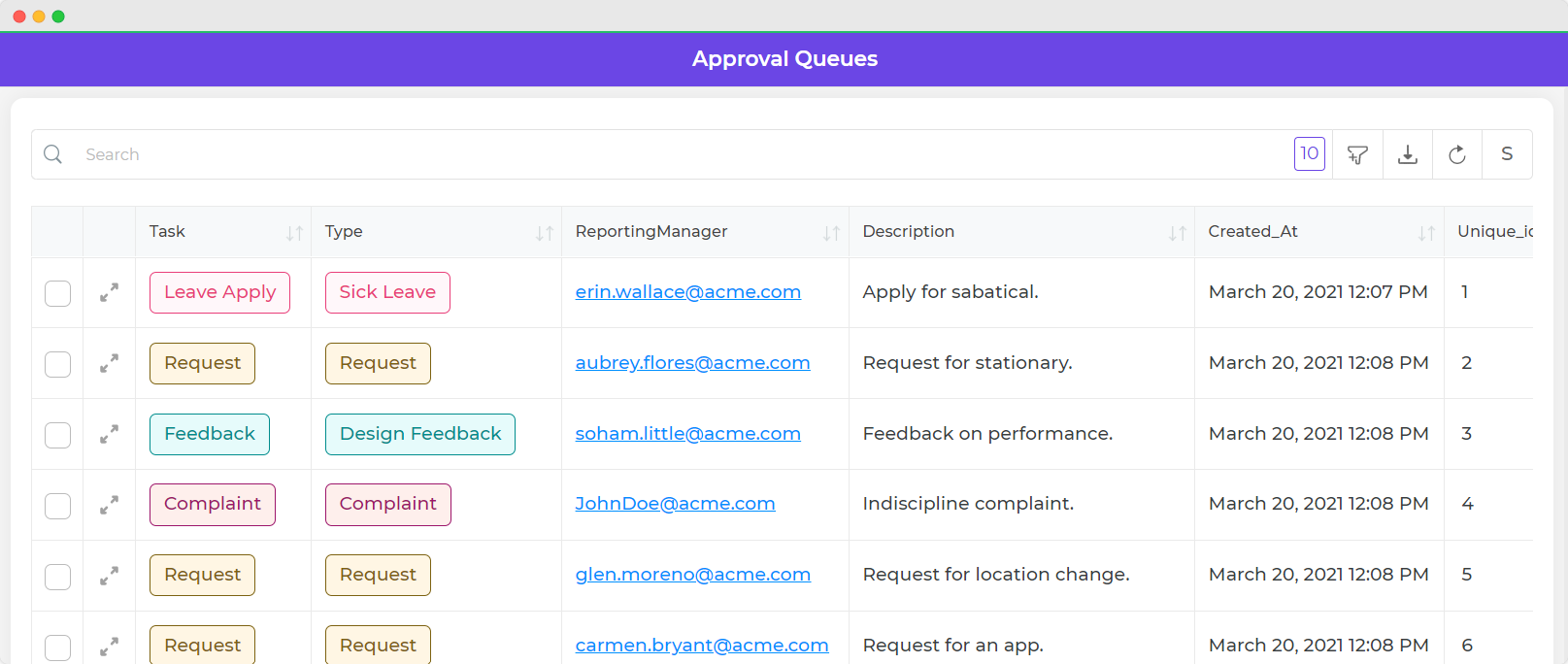The width and height of the screenshot is (1568, 664).
Task: Open the S user avatar
Action: click(1506, 154)
